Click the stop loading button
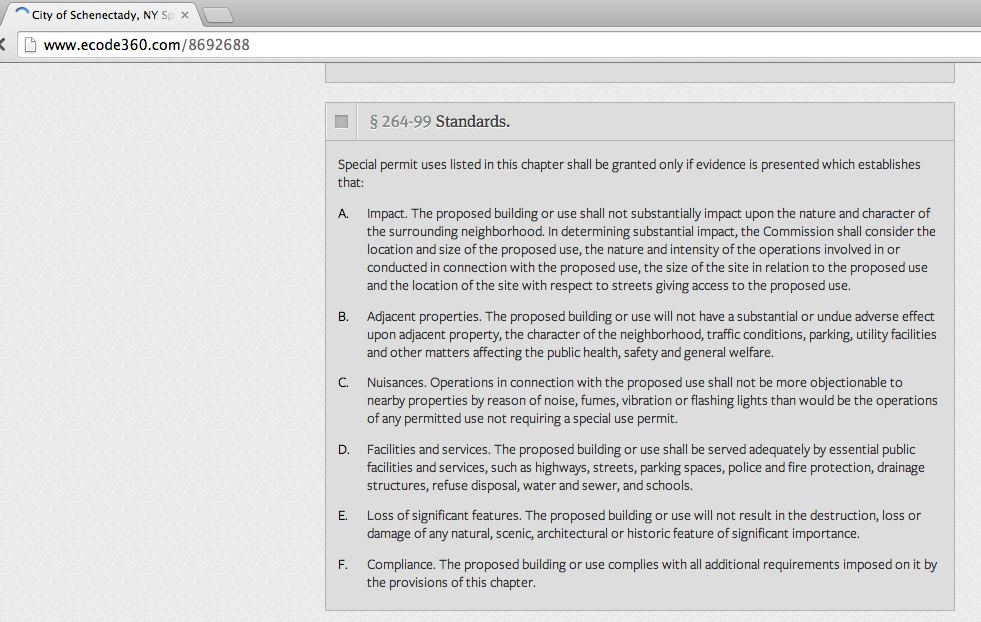 [x=4, y=45]
